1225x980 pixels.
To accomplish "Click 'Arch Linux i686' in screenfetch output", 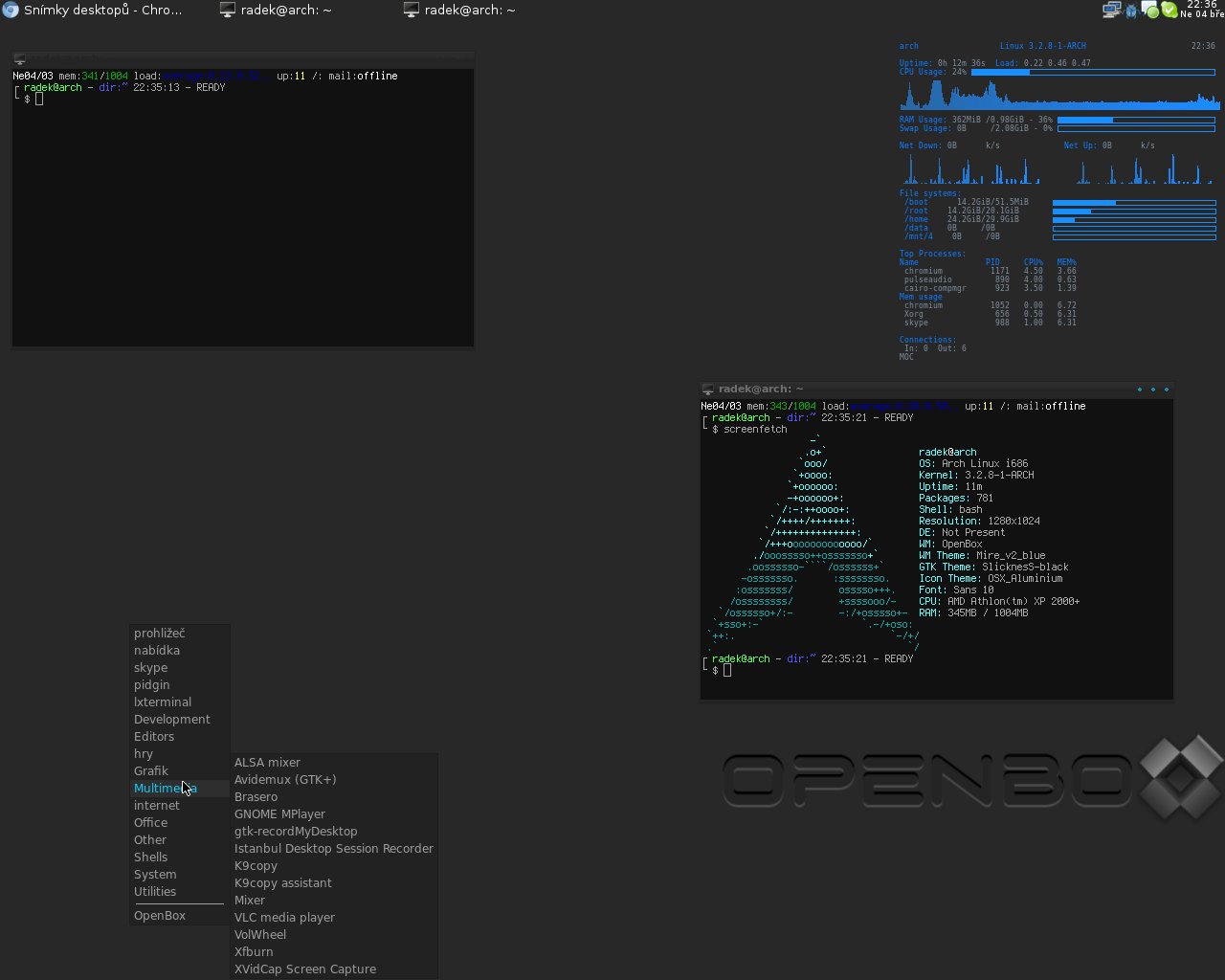I will pos(985,463).
